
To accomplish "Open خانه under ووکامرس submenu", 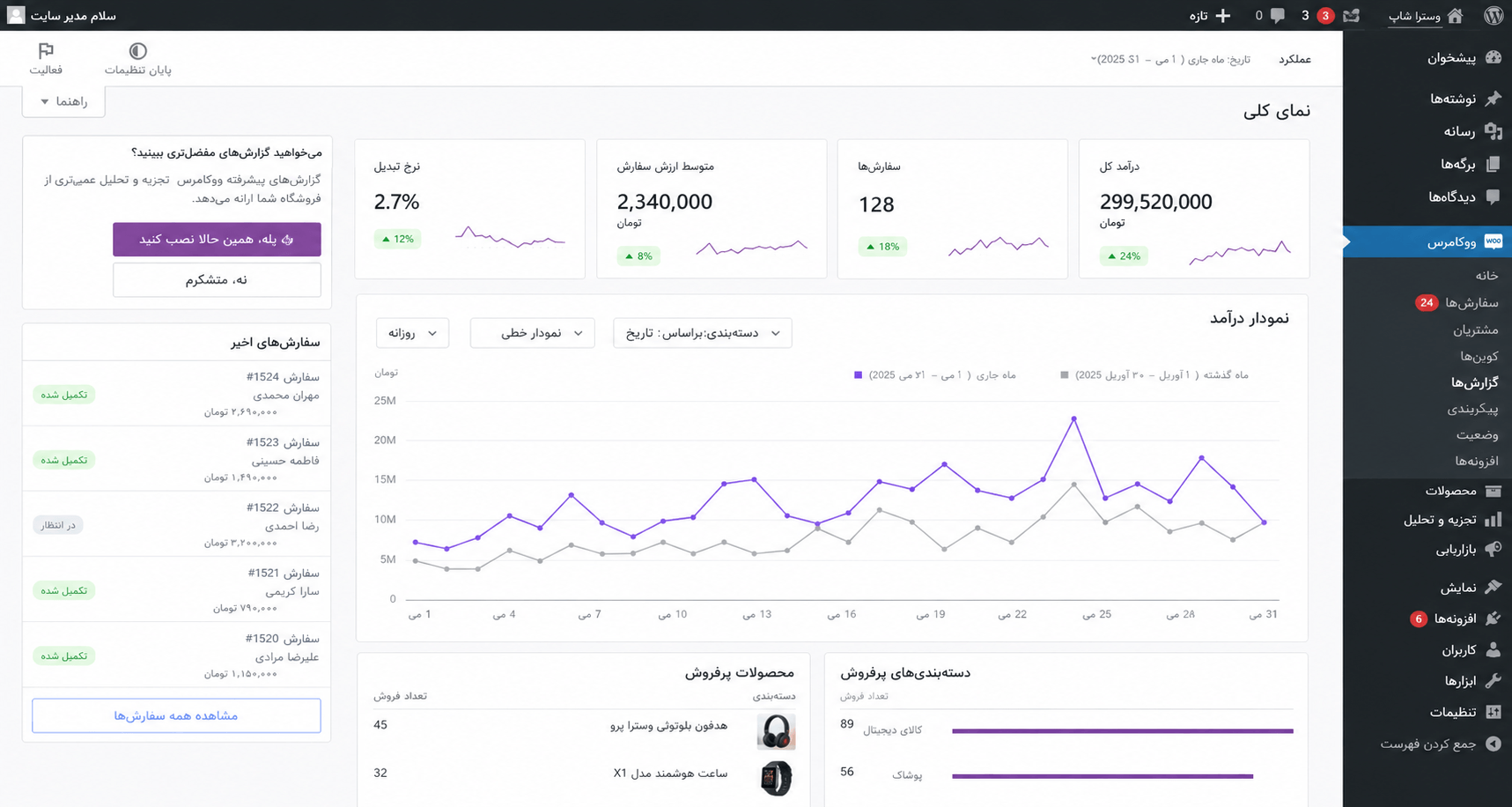I will point(1486,276).
